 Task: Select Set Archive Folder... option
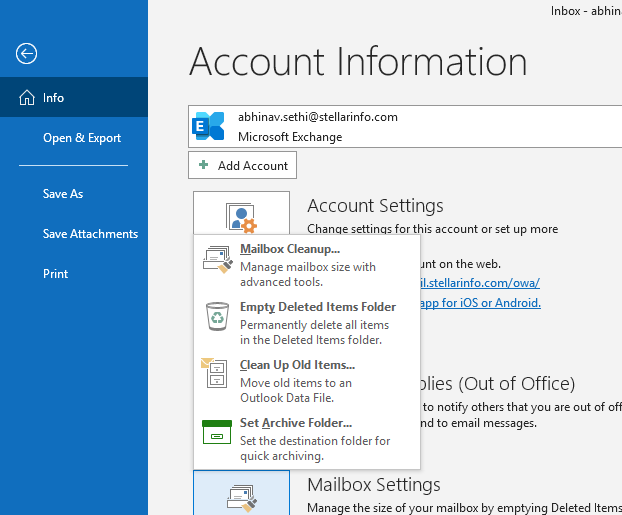[307, 439]
